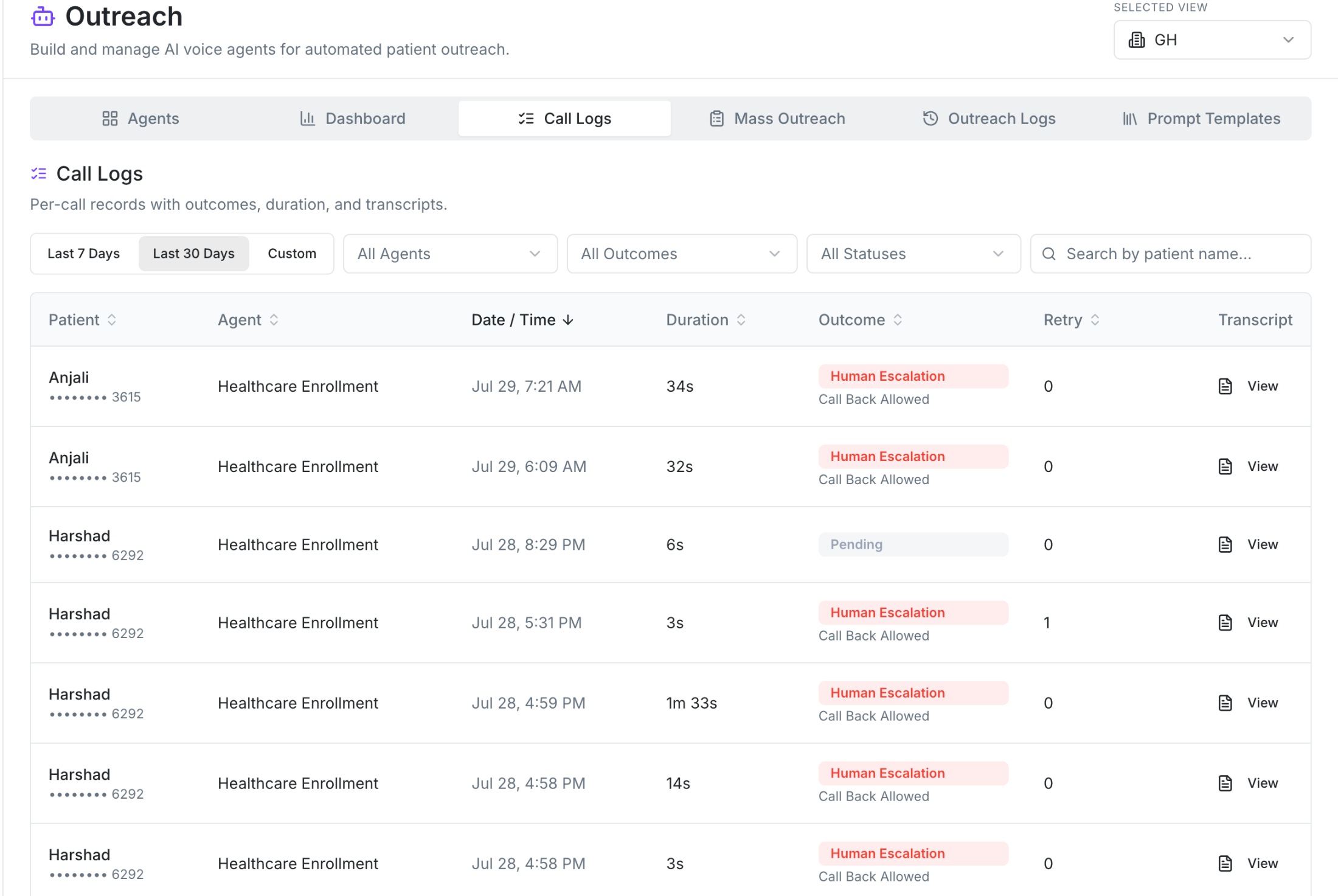Click the Transcript column header
Image resolution: width=1338 pixels, height=896 pixels.
1255,320
